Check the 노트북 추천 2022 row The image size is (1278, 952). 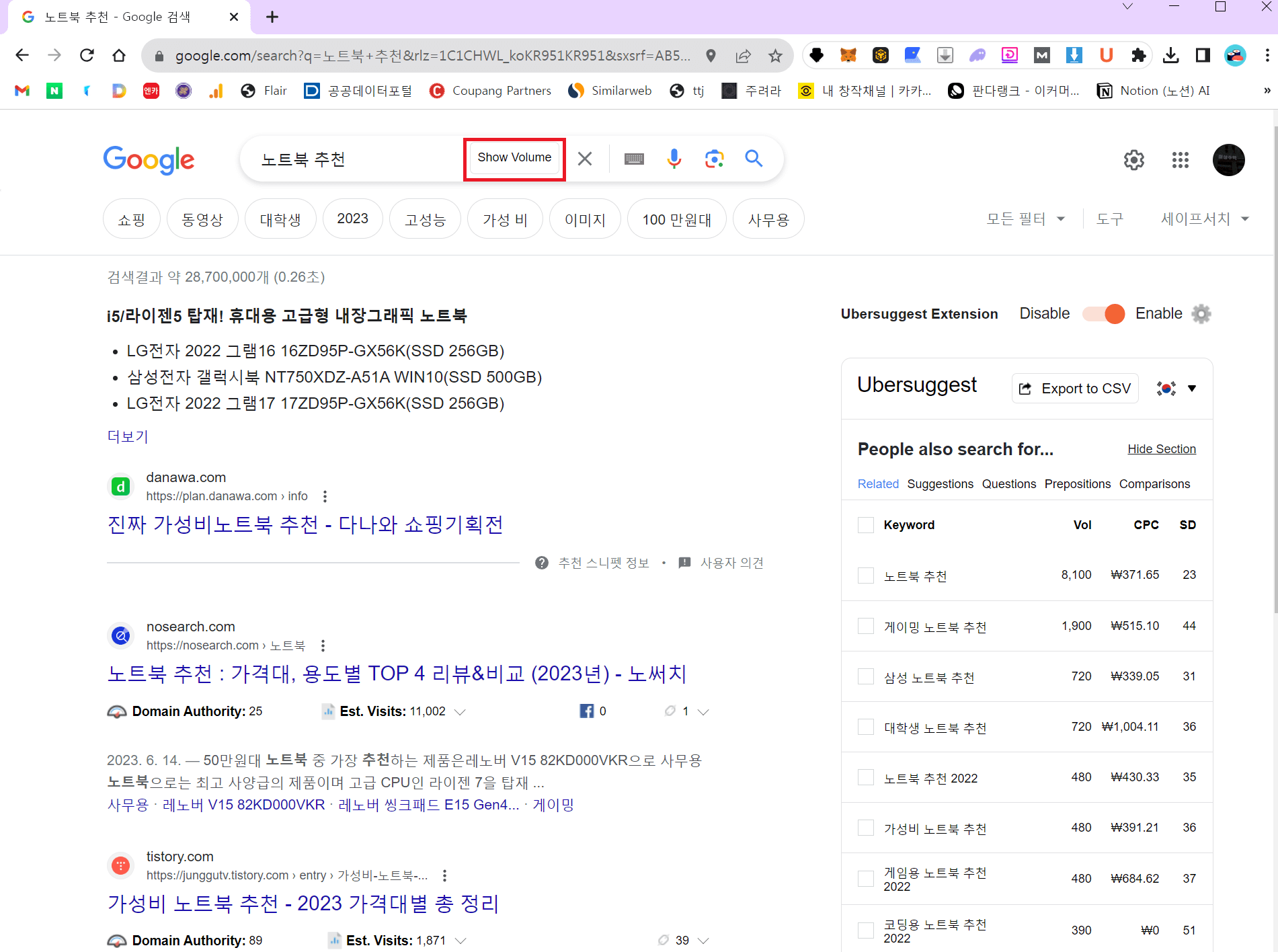pyautogui.click(x=866, y=777)
